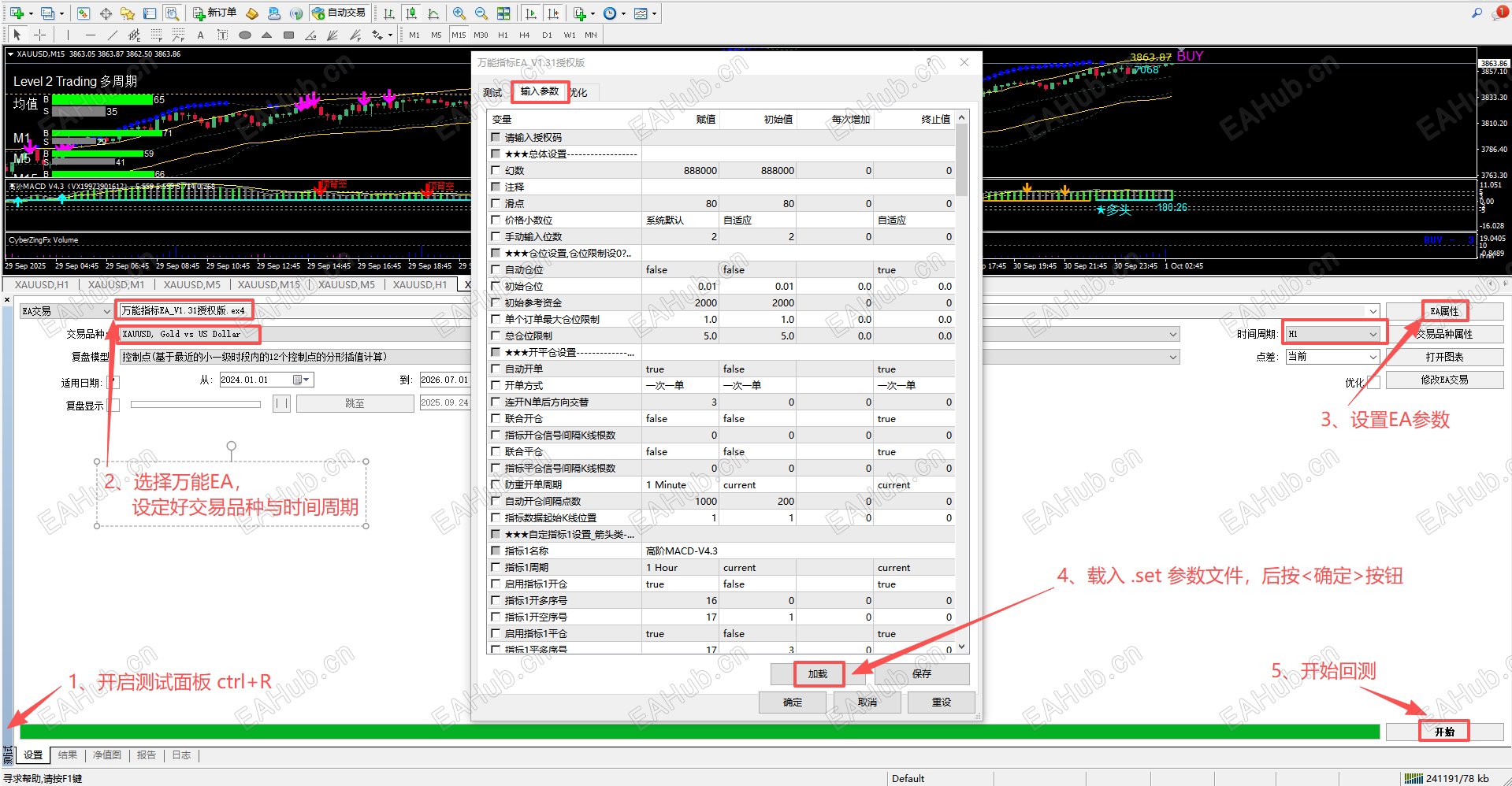Click the 修改EA交易 modify expert button
The height and width of the screenshot is (786, 1512).
[1444, 380]
